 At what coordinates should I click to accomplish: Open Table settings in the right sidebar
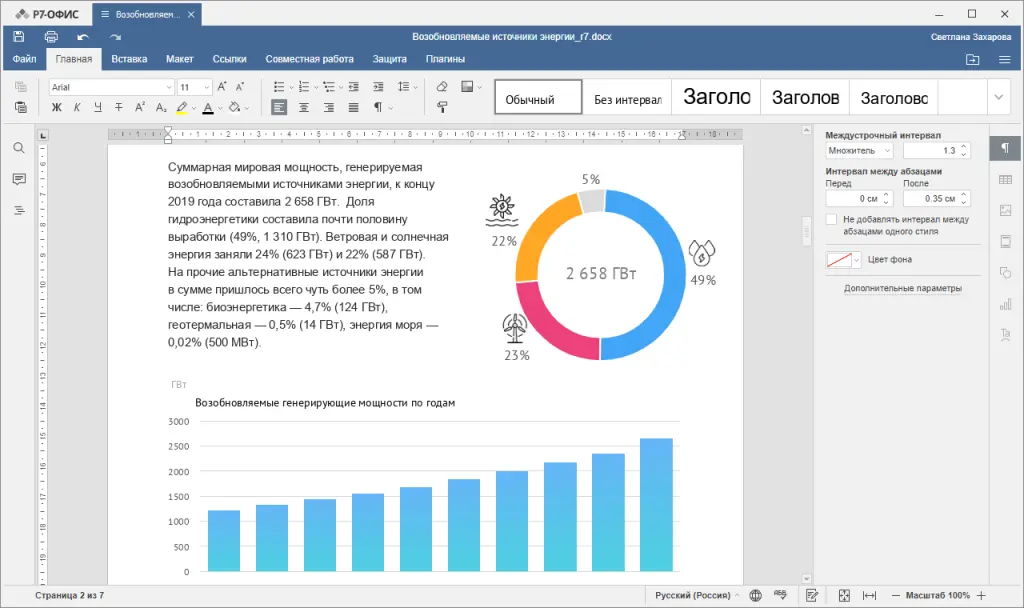pos(1006,180)
